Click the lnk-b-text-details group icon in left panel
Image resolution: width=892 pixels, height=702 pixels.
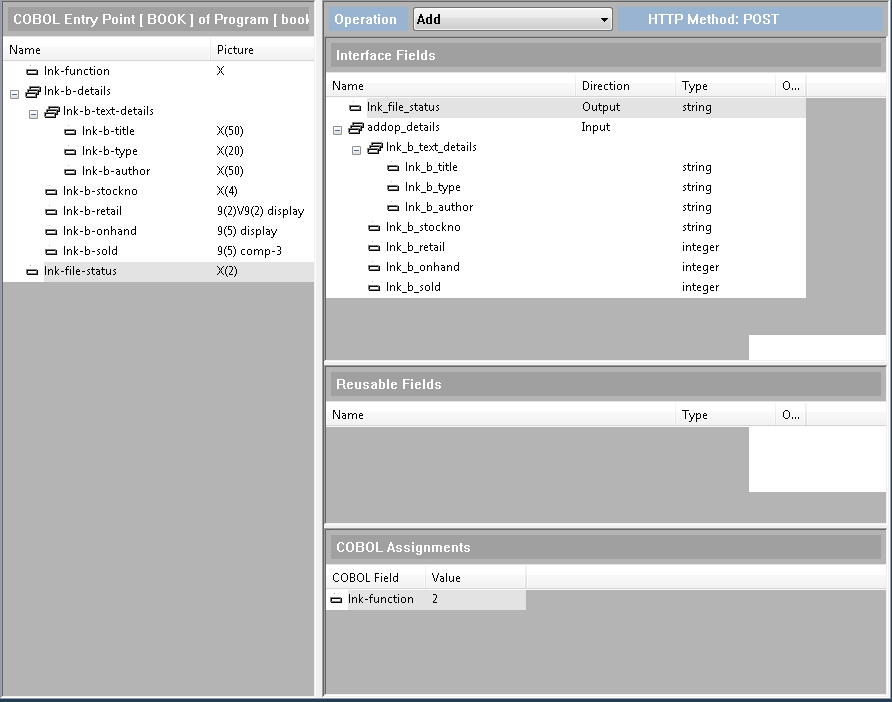tap(52, 111)
